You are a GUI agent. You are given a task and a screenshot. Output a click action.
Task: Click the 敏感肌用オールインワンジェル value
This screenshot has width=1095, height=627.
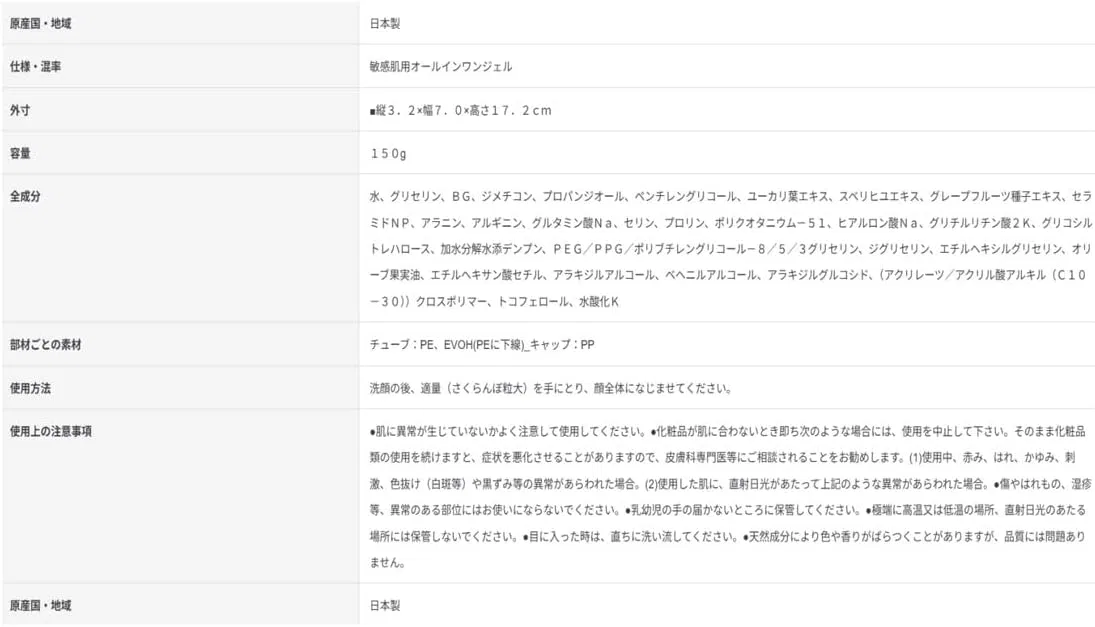[x=441, y=67]
